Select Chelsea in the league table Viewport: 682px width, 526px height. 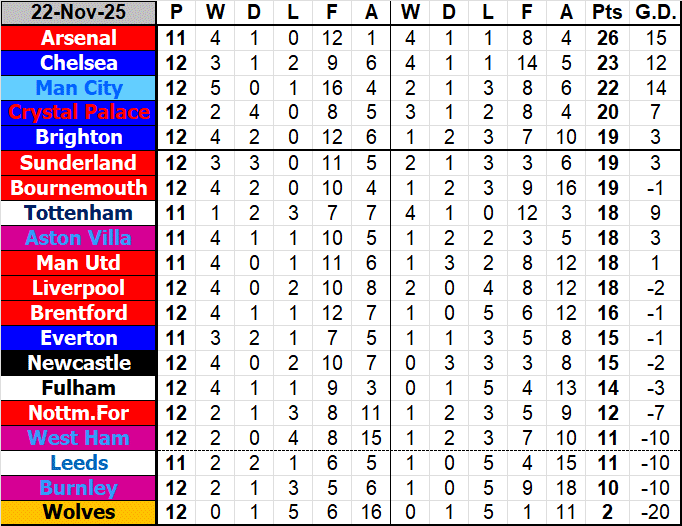click(x=79, y=63)
